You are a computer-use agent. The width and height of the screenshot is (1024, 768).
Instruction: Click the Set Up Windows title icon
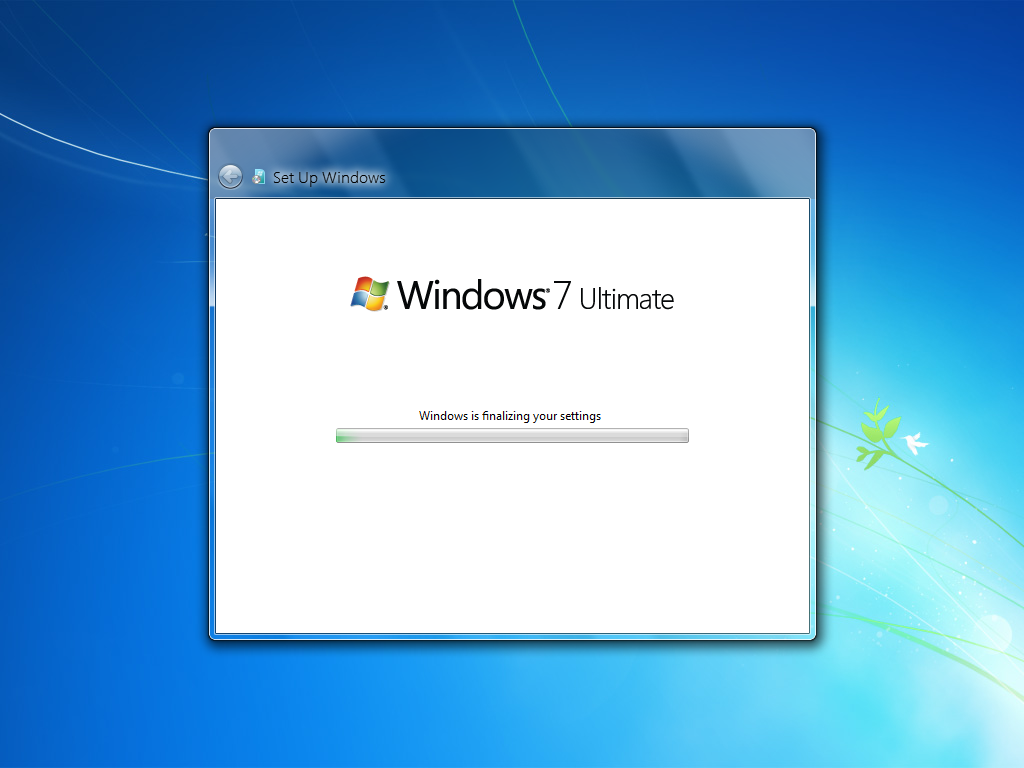tap(259, 177)
